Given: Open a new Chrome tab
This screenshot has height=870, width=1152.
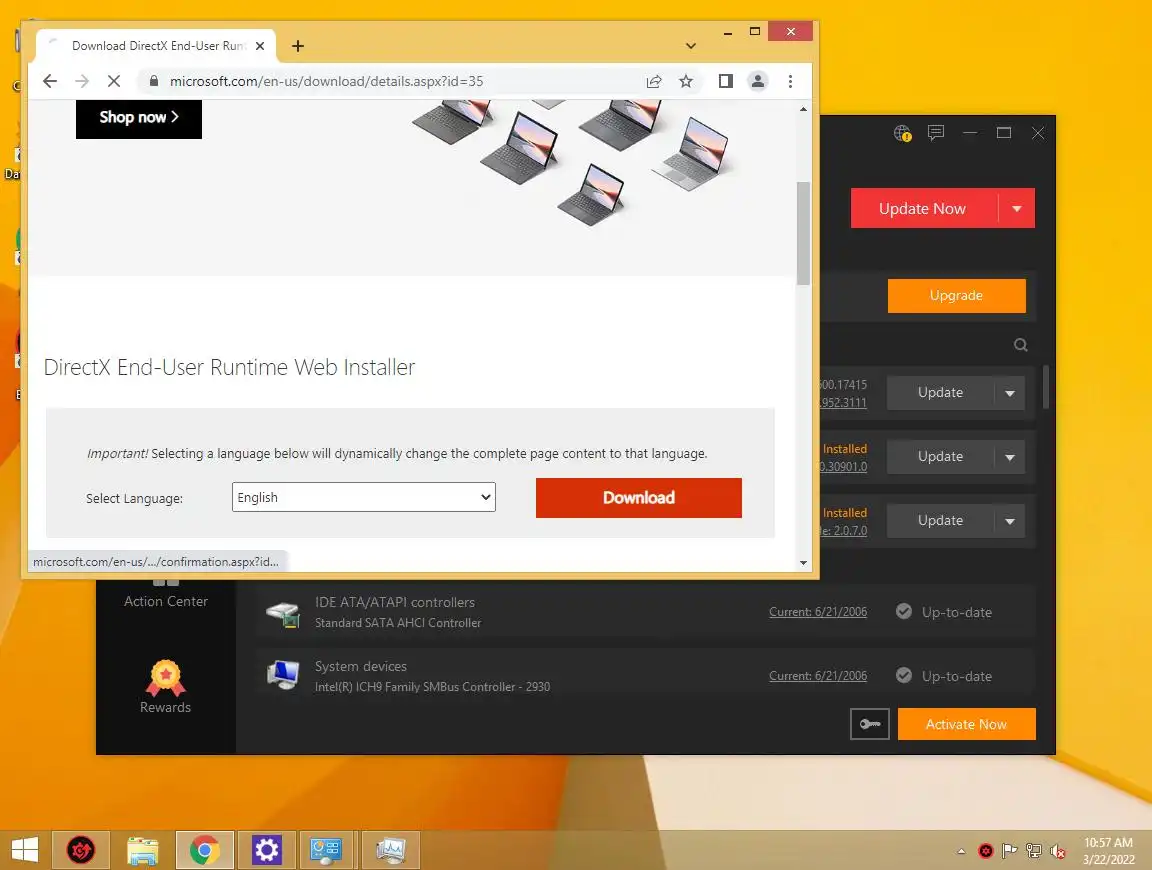Looking at the screenshot, I should (x=298, y=46).
